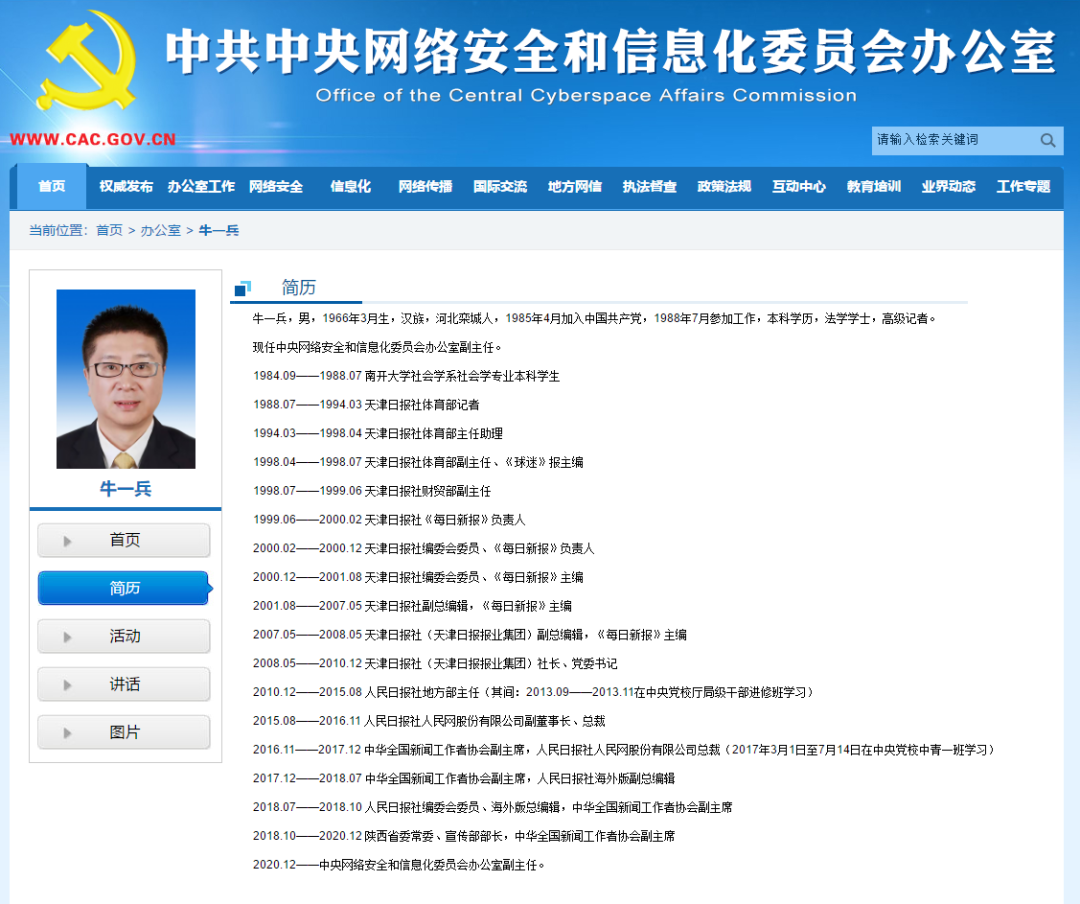Click the 2010.12 人民日报社地方部主任 line
Viewport: 1080px width, 904px height.
coord(534,692)
